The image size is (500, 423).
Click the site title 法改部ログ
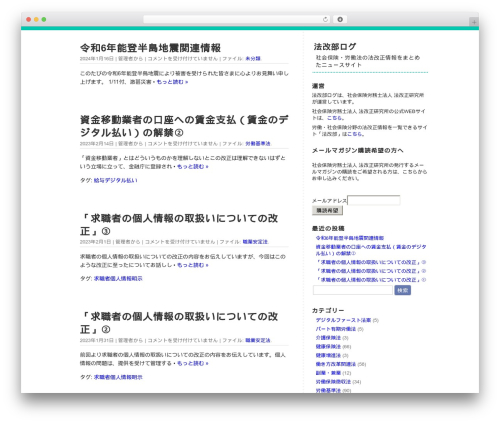[x=335, y=47]
